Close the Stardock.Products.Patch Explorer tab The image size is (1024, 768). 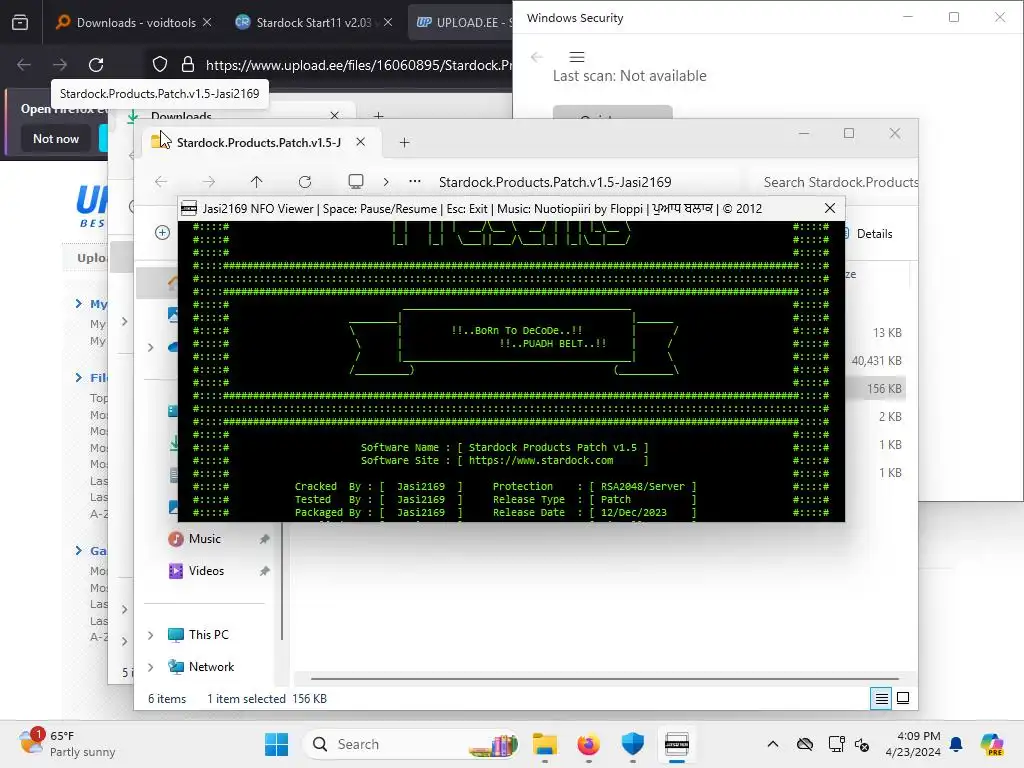360,142
